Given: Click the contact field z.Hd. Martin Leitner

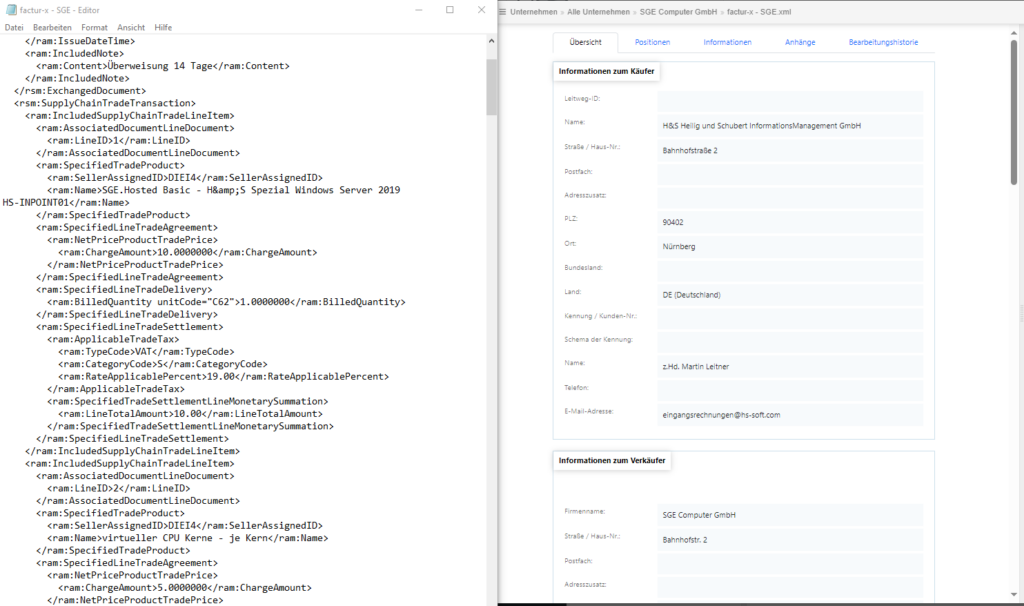Looking at the screenshot, I should pos(790,366).
